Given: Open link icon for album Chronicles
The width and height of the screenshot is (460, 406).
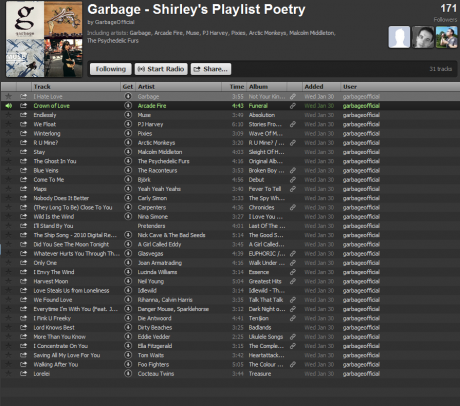Looking at the screenshot, I should click(293, 207).
